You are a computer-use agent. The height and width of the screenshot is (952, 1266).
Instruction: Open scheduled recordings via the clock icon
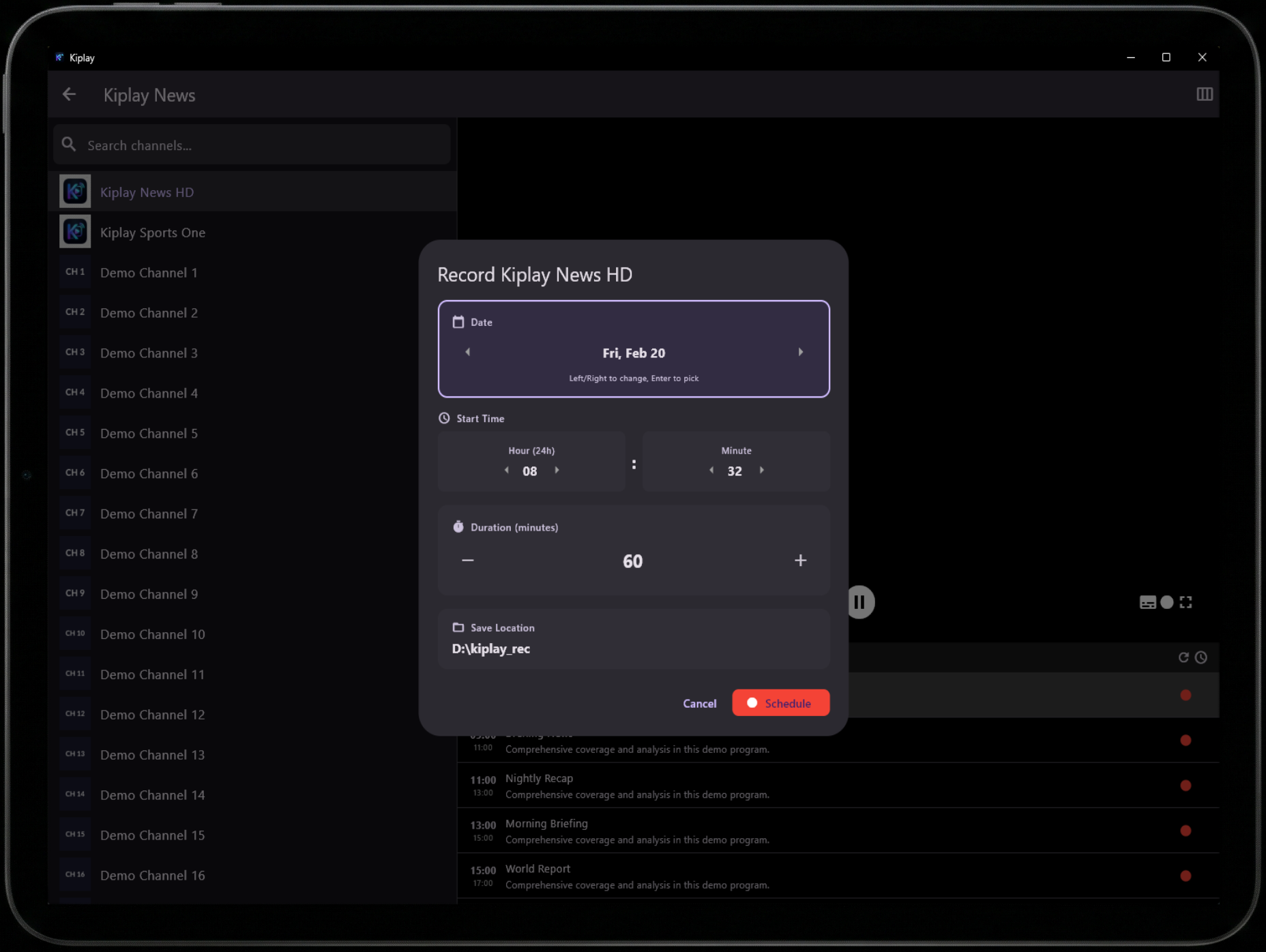click(1201, 657)
